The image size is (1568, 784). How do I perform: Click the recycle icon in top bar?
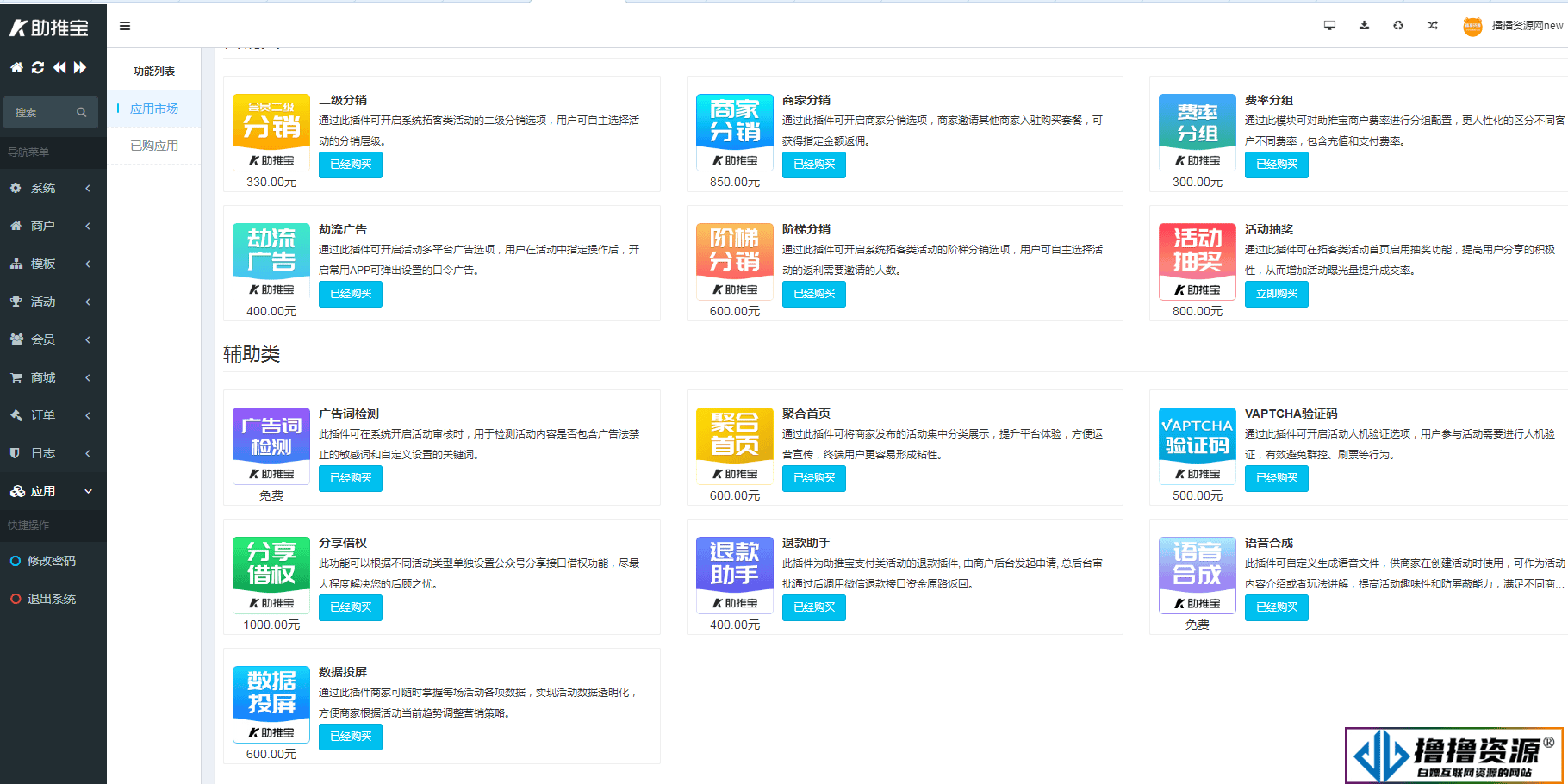1398,25
